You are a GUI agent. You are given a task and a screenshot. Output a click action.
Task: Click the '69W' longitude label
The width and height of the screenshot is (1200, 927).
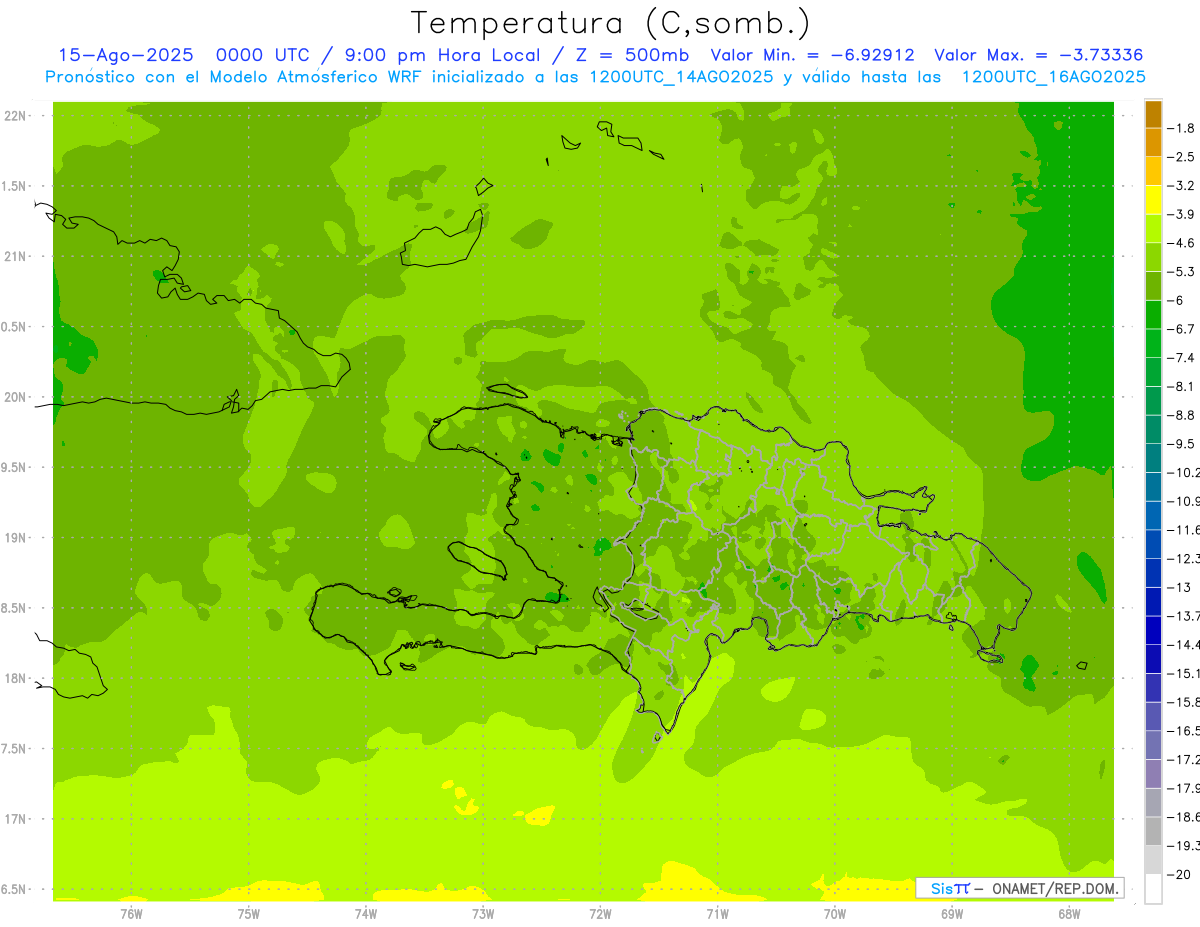pos(952,913)
